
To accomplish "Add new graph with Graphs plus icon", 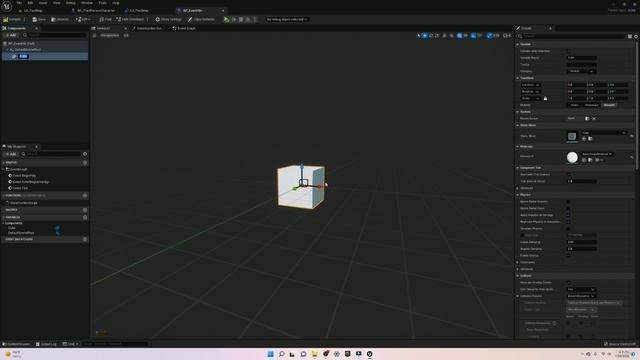I will coord(85,162).
